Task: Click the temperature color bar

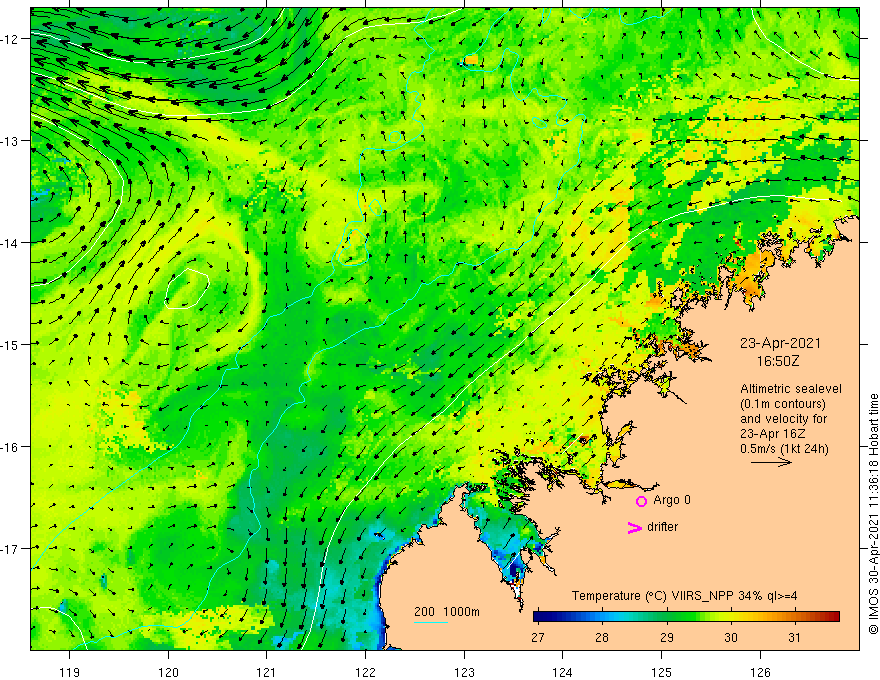Action: 686,617
